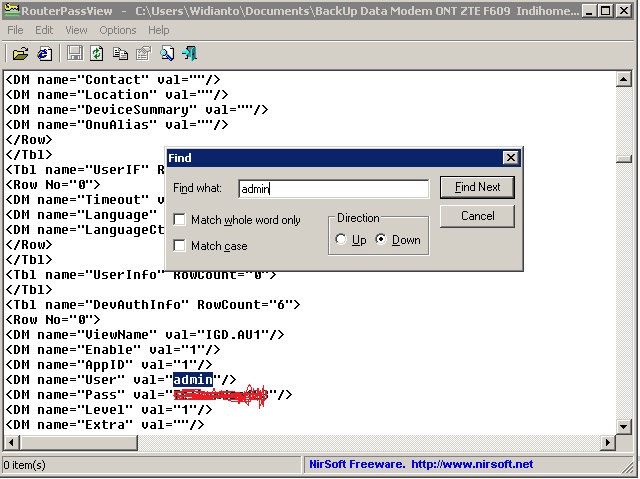Click the horizontal scrollbar right arrow
Image resolution: width=640 pixels, height=479 pixels.
pos(608,442)
